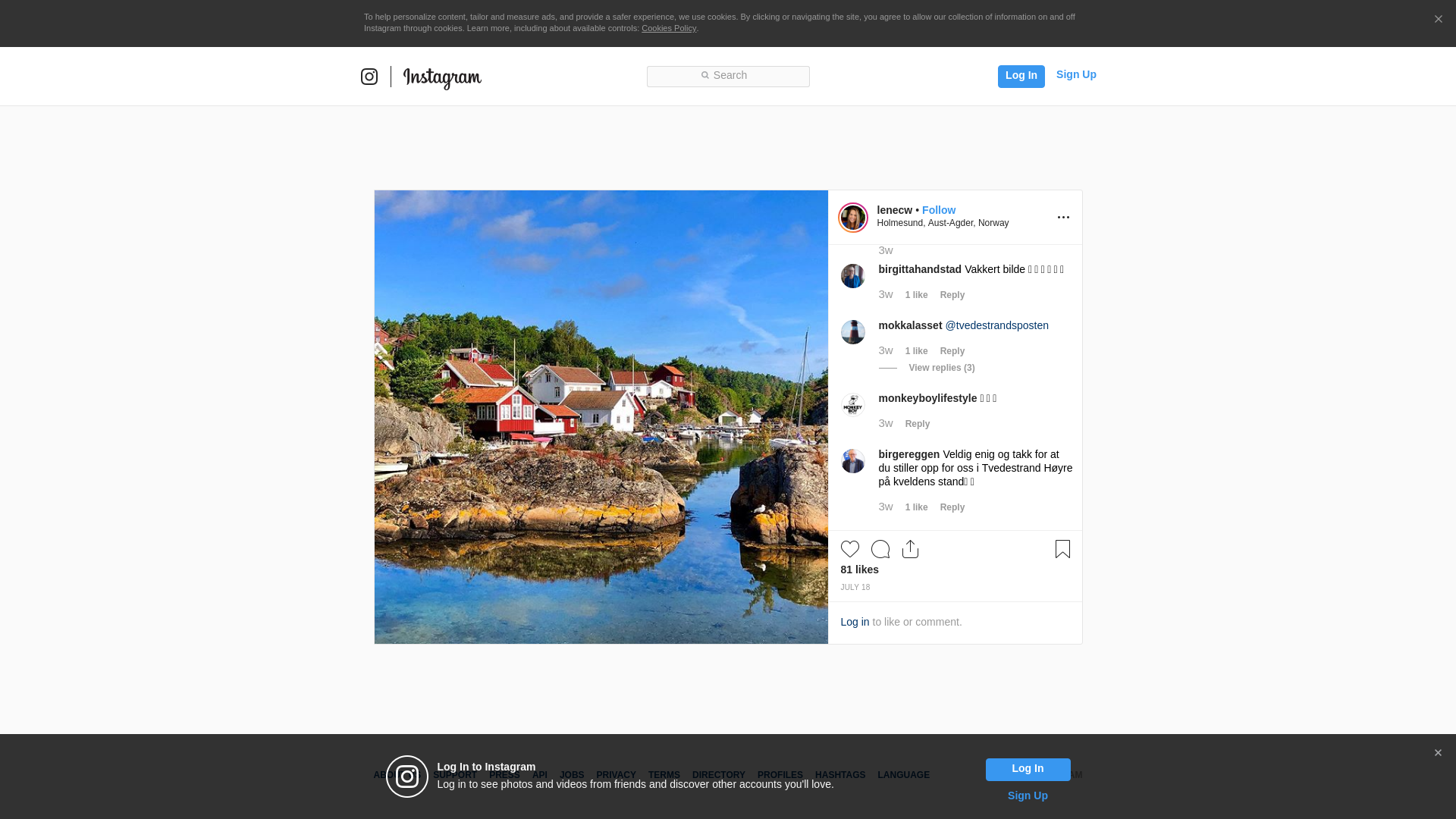Open the Norwegian harbor photo

coord(601,417)
